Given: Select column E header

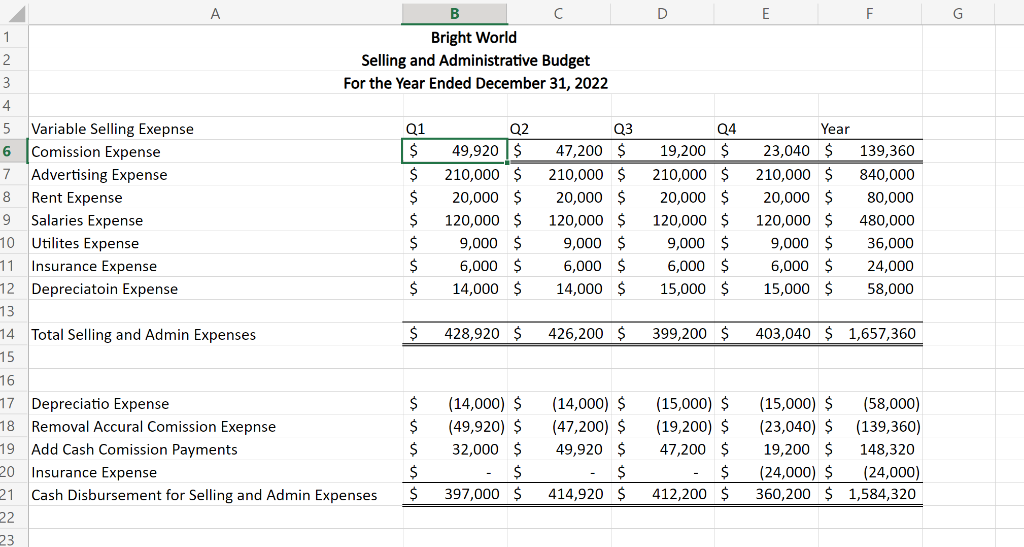Looking at the screenshot, I should [765, 13].
